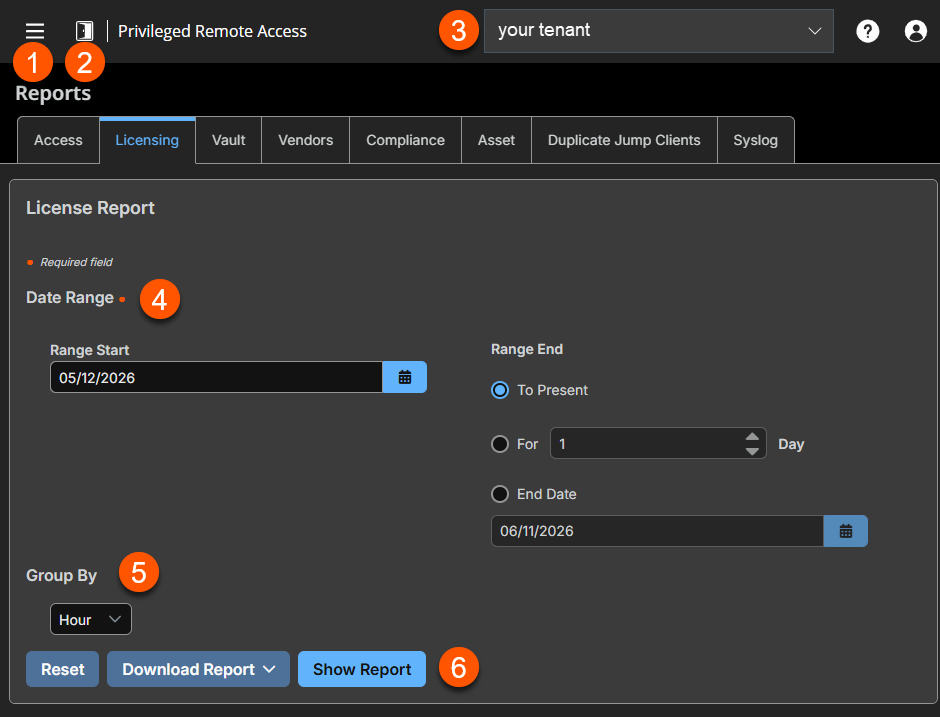
Task: Increase the day count with up arrow
Action: pyautogui.click(x=752, y=436)
